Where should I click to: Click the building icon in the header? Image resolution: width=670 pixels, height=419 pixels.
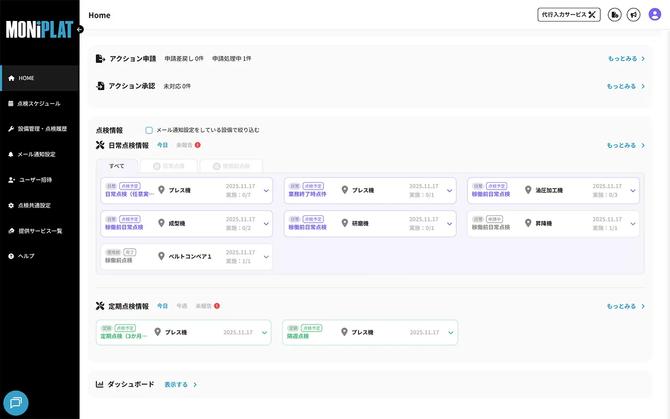pos(614,15)
